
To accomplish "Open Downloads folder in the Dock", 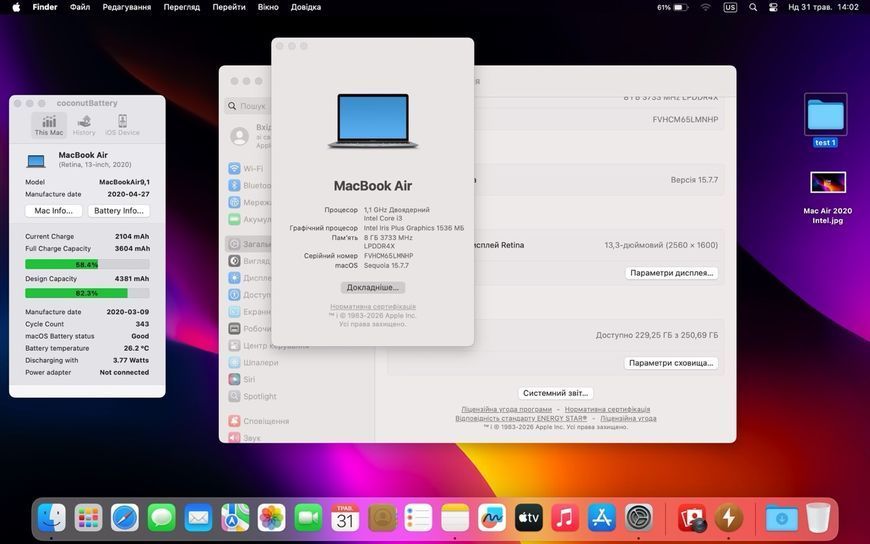I will (781, 518).
